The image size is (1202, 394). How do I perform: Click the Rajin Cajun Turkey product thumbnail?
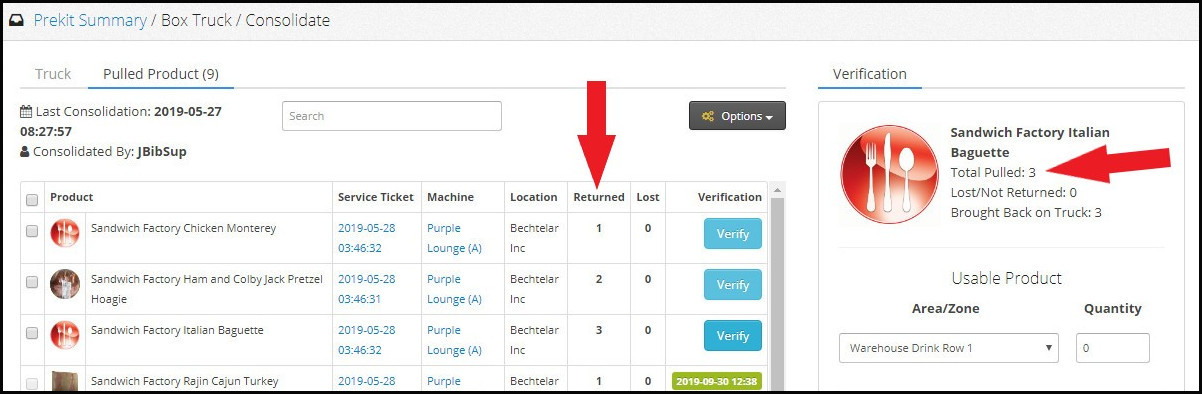pyautogui.click(x=65, y=381)
